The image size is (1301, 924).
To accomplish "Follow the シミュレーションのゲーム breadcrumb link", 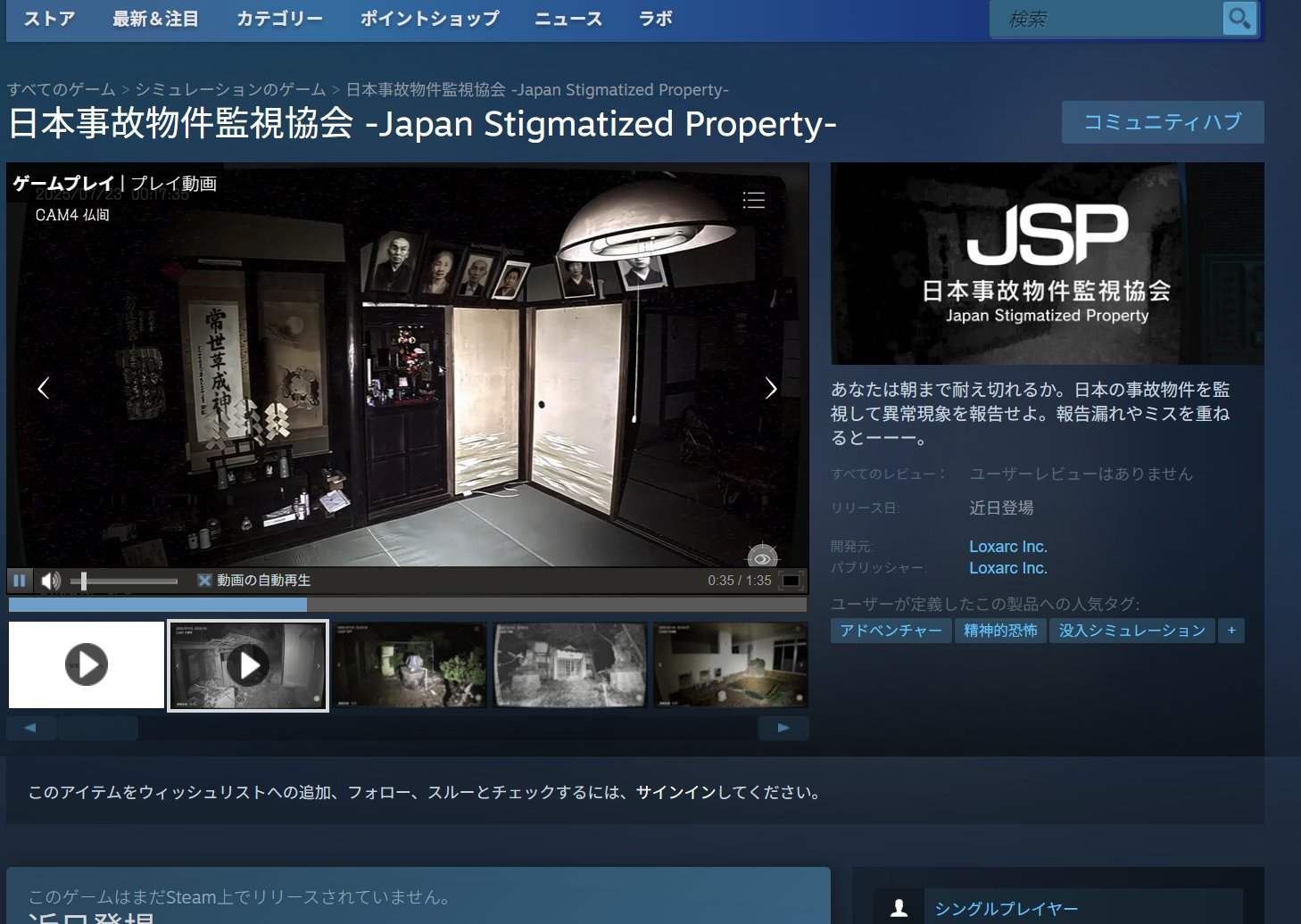I will click(x=230, y=89).
